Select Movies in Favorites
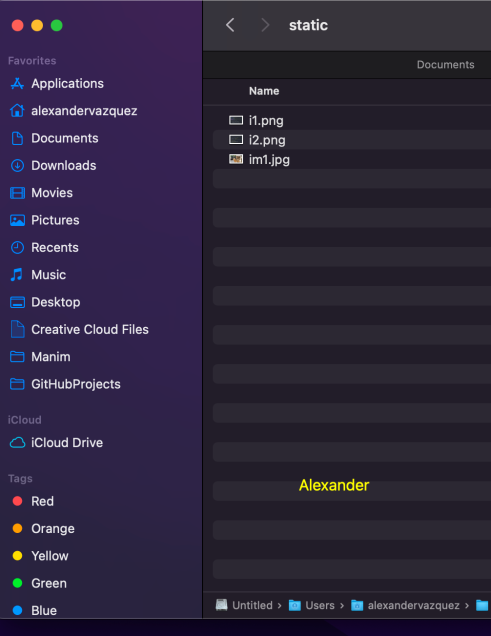The width and height of the screenshot is (491, 636). pos(41,193)
